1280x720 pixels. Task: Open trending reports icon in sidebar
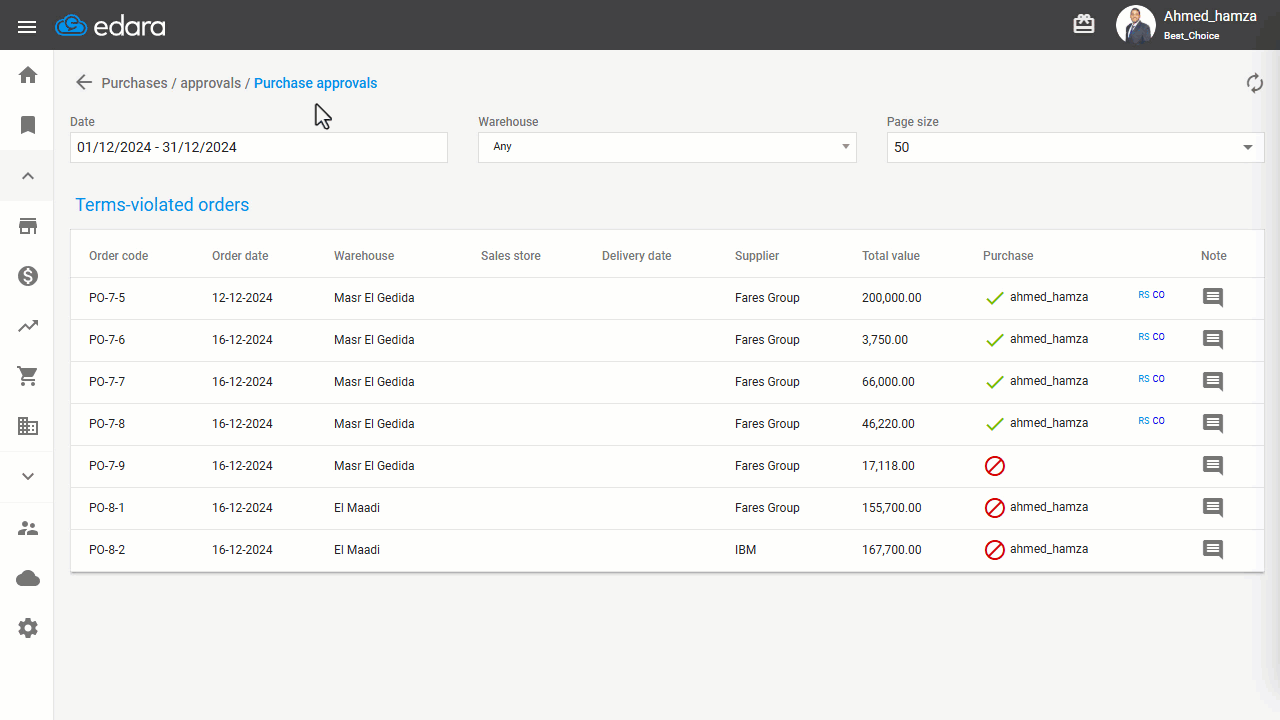(28, 326)
